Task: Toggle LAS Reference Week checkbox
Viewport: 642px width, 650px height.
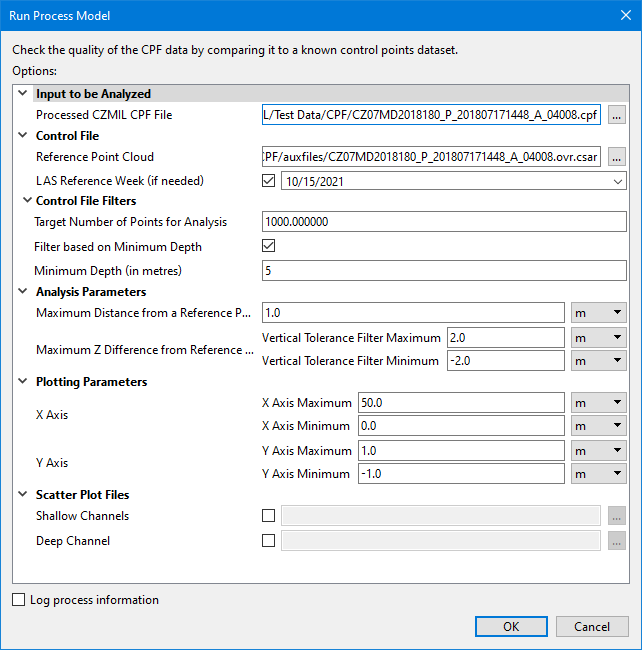Action: (x=268, y=181)
